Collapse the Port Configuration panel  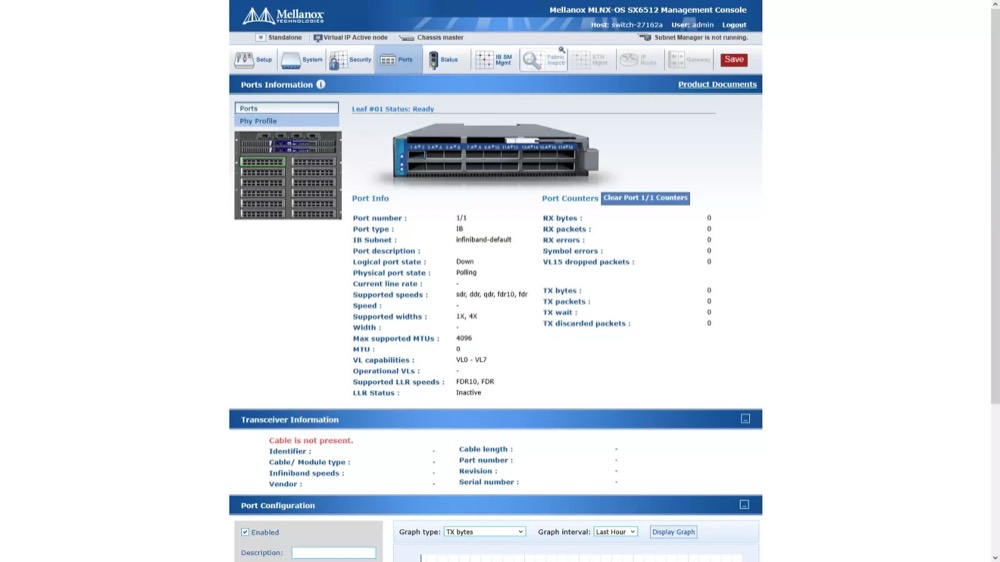coord(744,505)
